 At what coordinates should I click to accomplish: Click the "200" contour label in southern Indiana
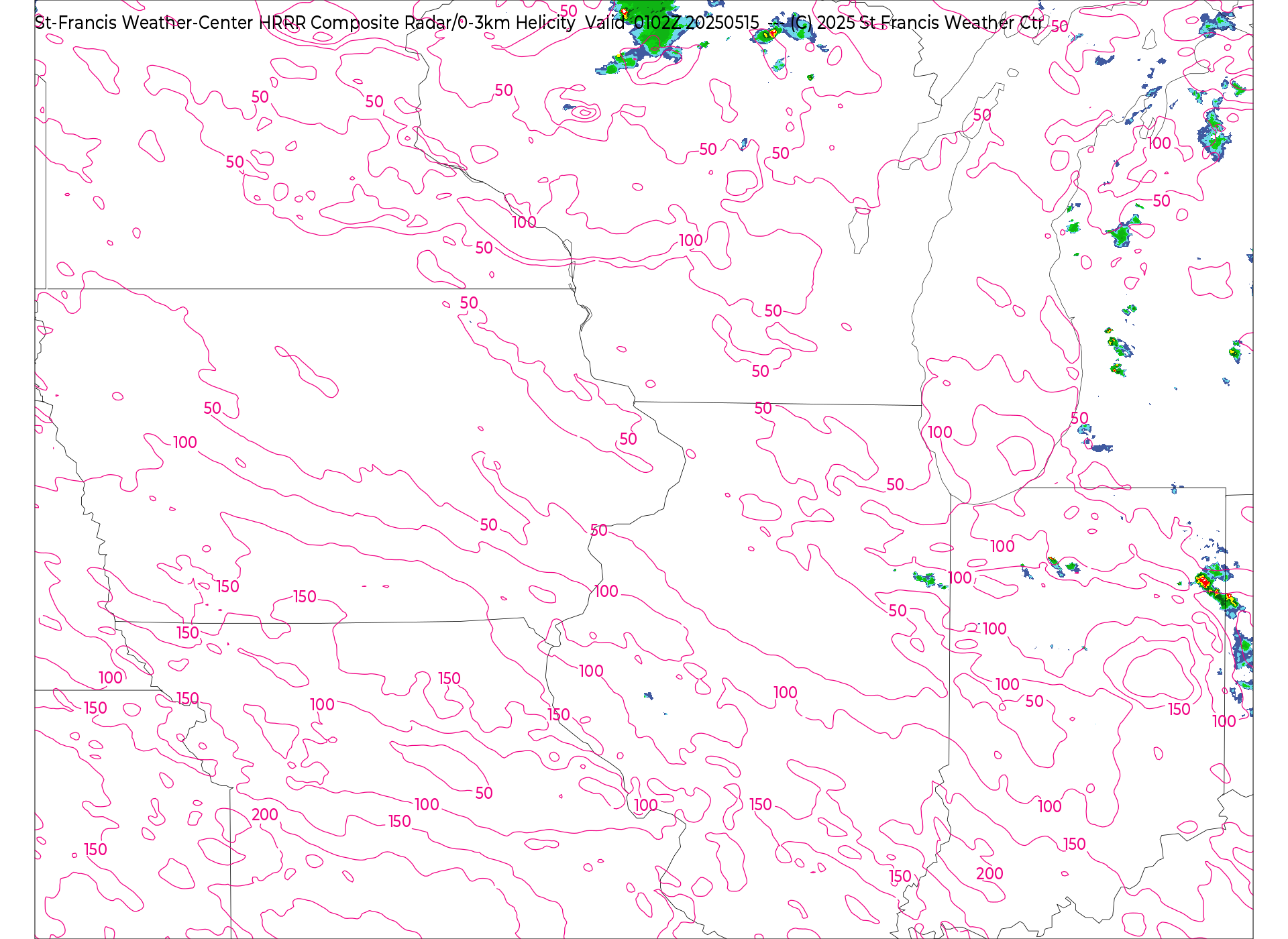989,873
